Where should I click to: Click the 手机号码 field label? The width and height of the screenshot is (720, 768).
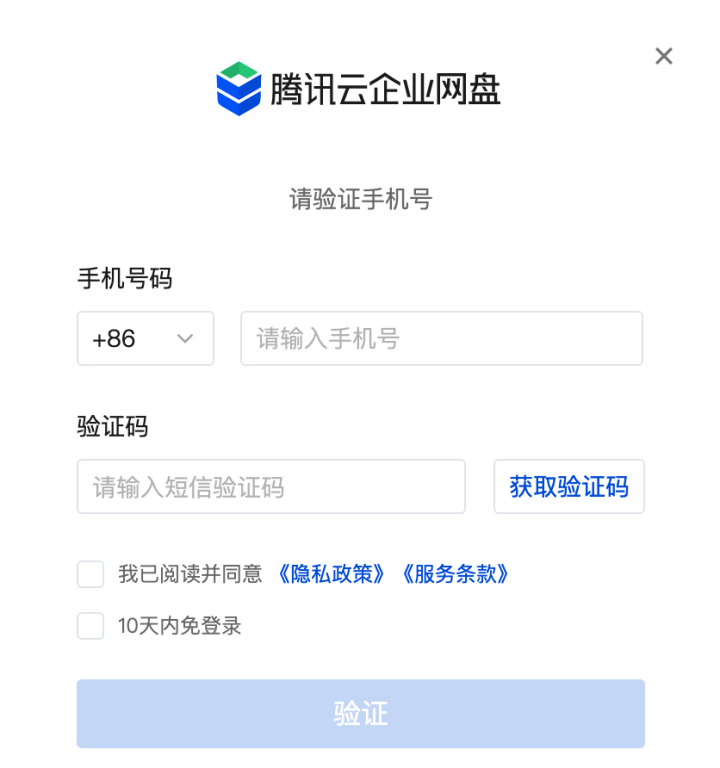point(124,278)
